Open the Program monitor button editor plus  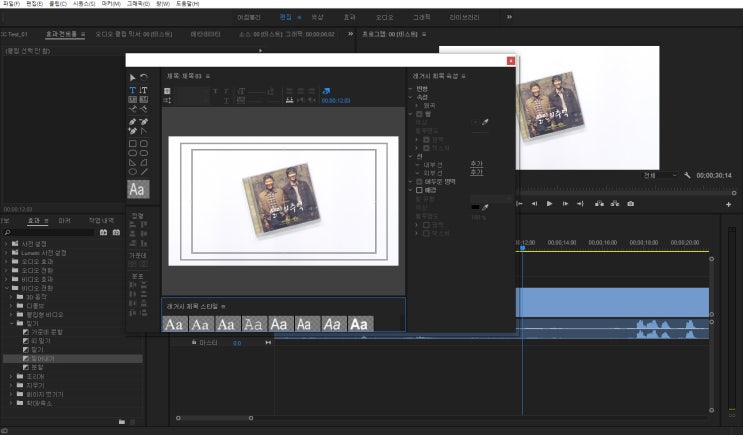pos(728,204)
